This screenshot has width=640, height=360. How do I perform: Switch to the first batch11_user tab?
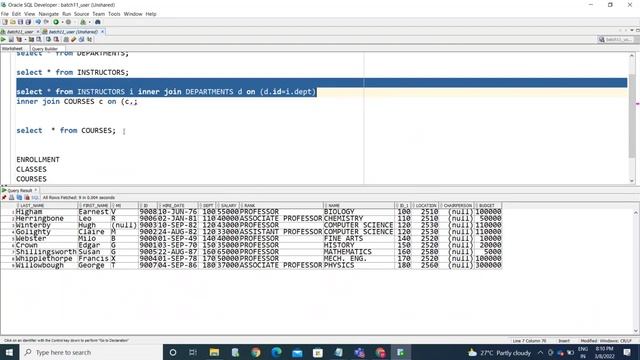tap(20, 31)
